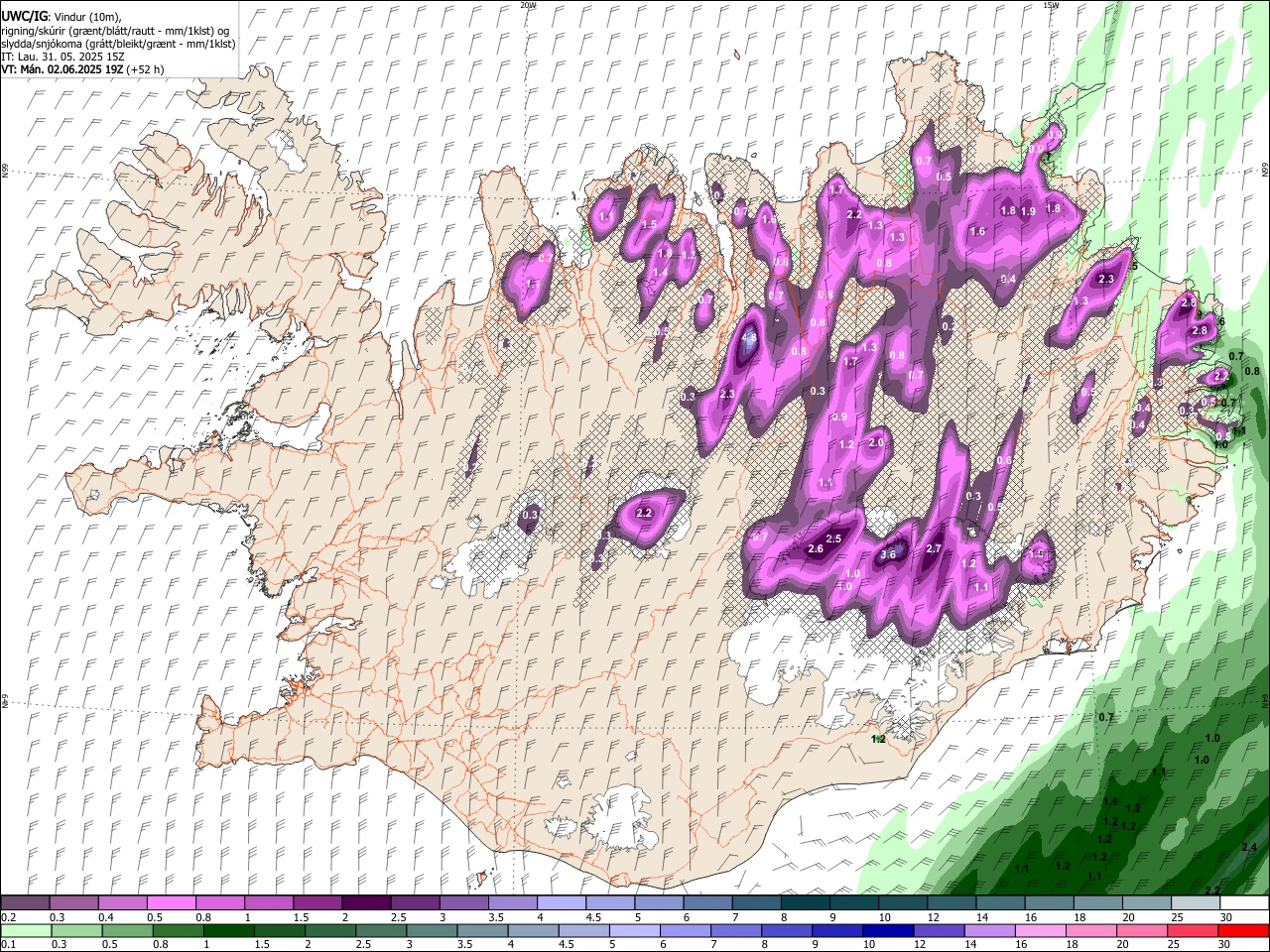Click the '(+52 h)' forecast offset text
The height and width of the screenshot is (952, 1270).
coord(145,69)
